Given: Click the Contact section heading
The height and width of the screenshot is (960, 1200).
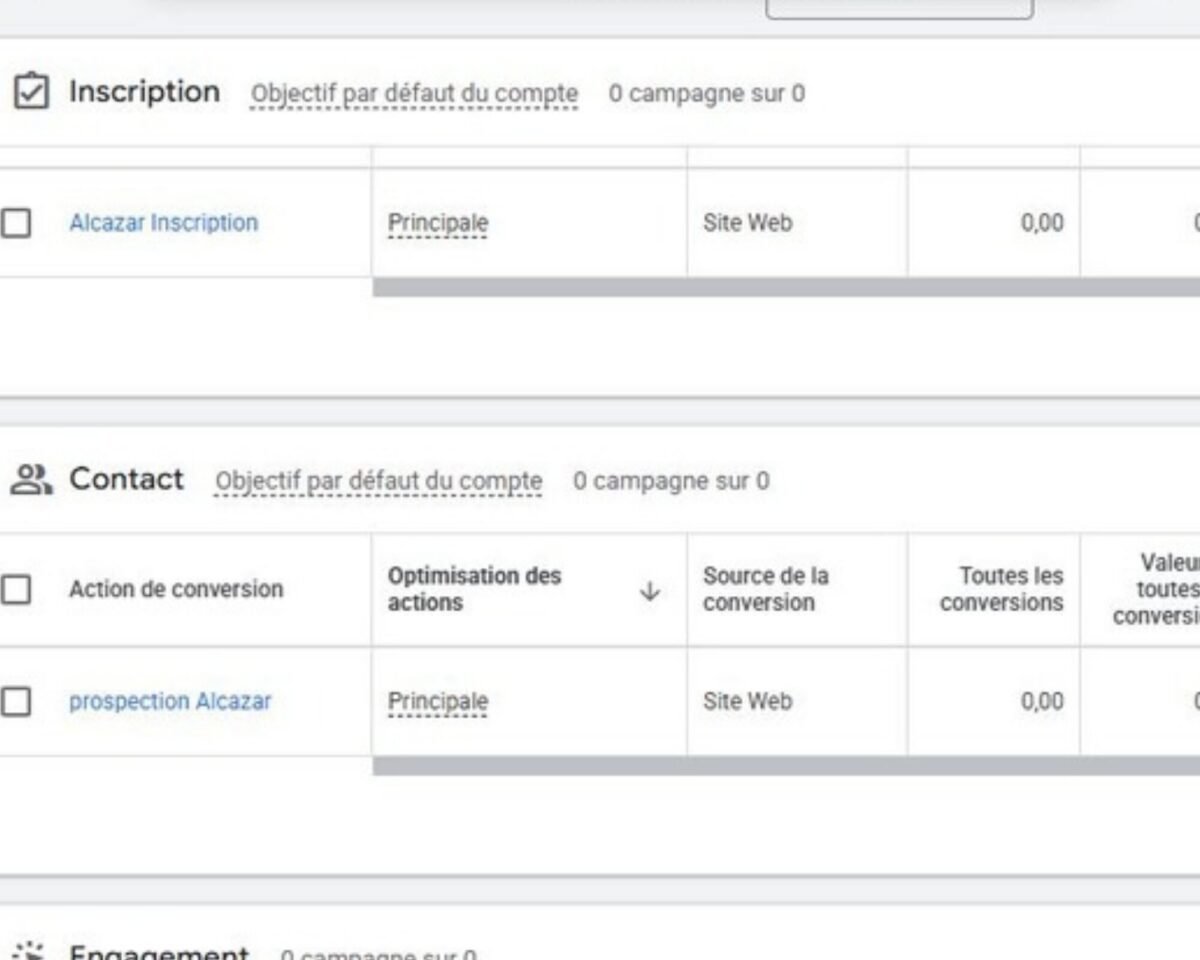Looking at the screenshot, I should (x=126, y=480).
